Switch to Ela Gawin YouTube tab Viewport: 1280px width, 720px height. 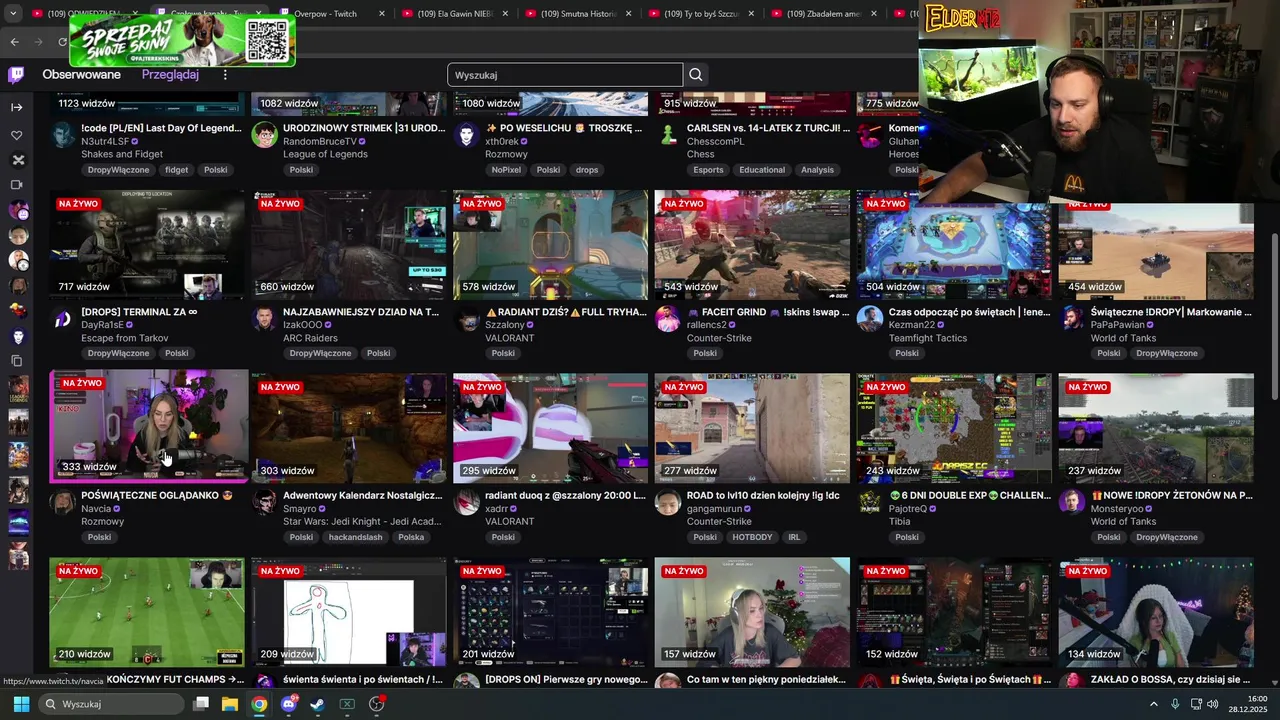point(455,14)
